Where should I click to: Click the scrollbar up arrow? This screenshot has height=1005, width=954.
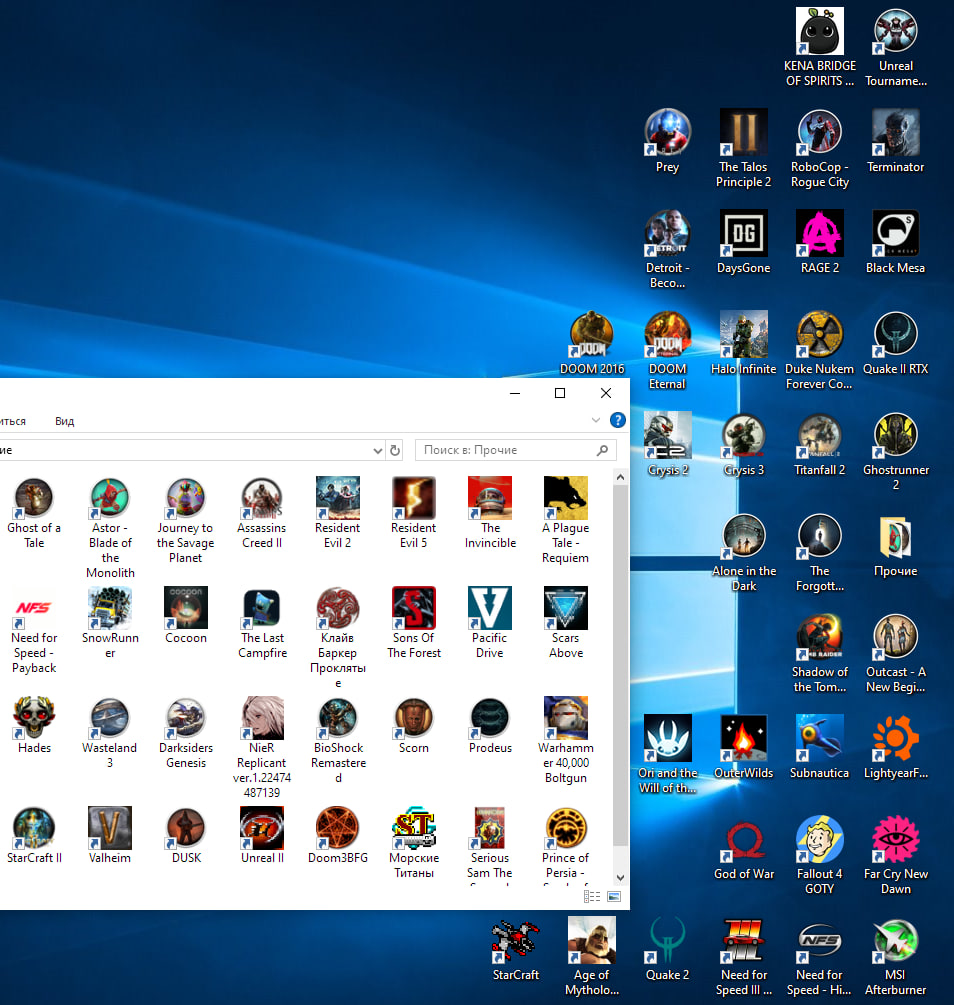[x=620, y=477]
